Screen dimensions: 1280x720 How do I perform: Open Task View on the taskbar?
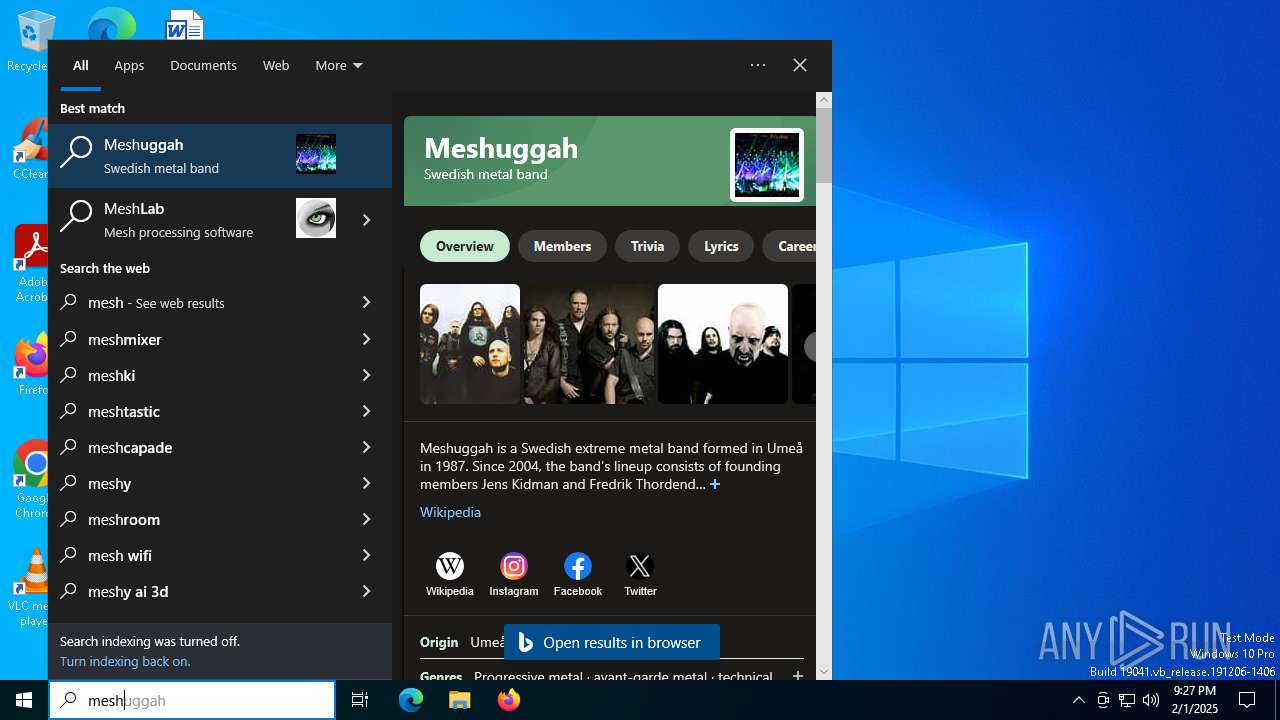pos(360,700)
